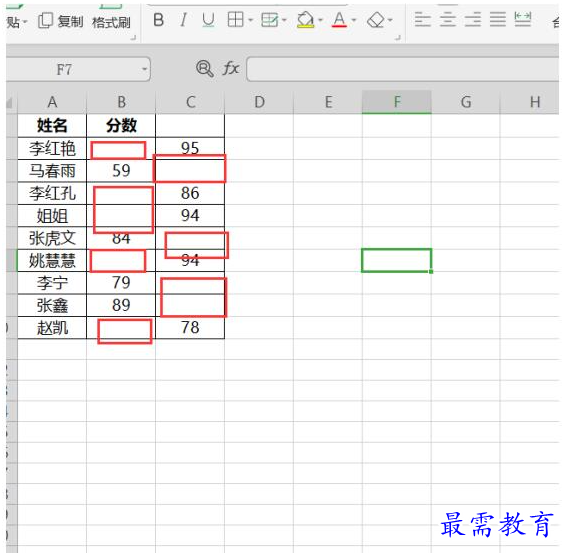Screen dimensions: 562x556
Task: Toggle Underline formatting
Action: 208,20
